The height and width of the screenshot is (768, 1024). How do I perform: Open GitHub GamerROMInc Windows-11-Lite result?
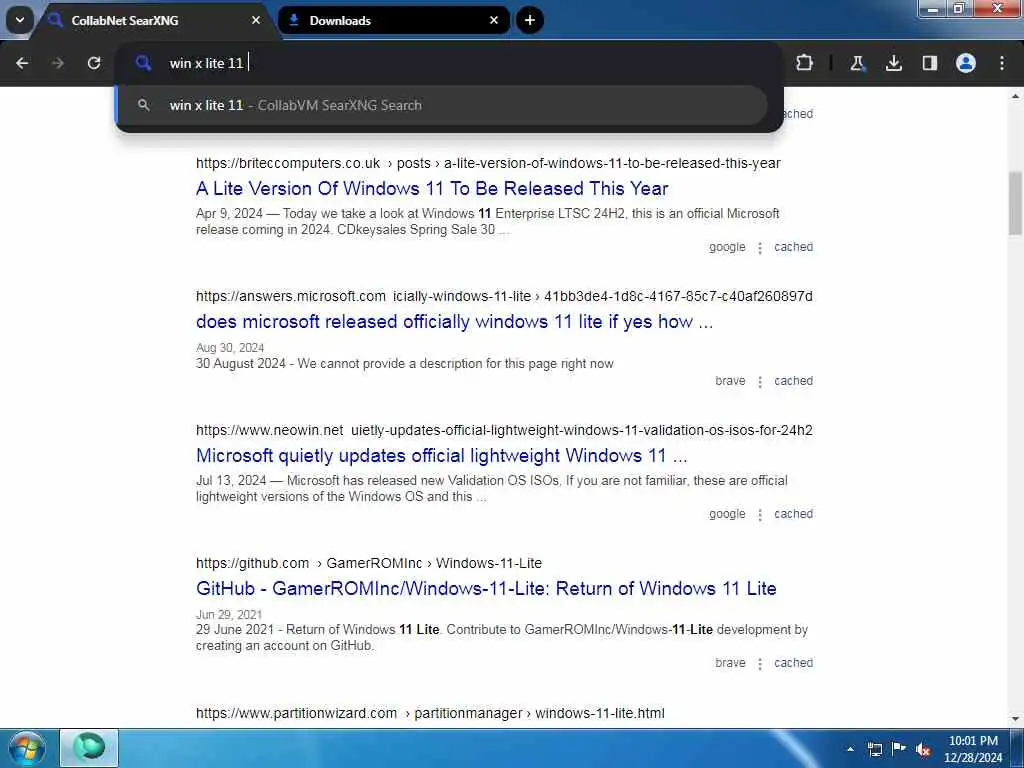486,588
